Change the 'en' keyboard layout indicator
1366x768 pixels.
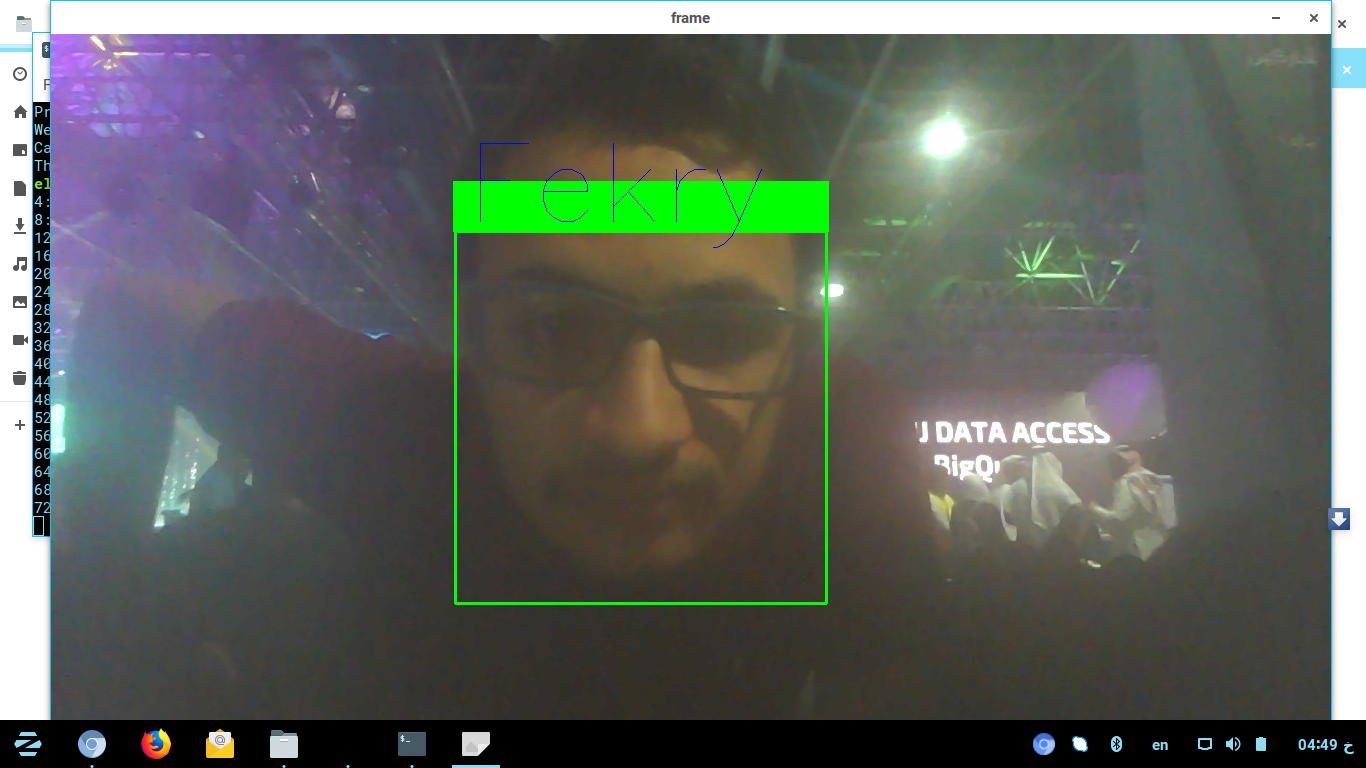point(1160,745)
